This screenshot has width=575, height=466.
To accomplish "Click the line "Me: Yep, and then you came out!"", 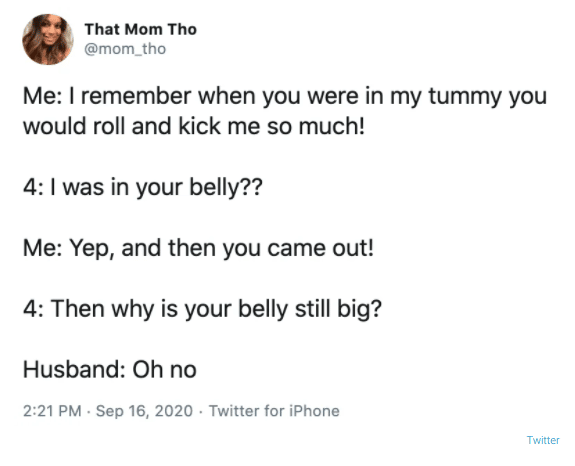I will (x=198, y=248).
